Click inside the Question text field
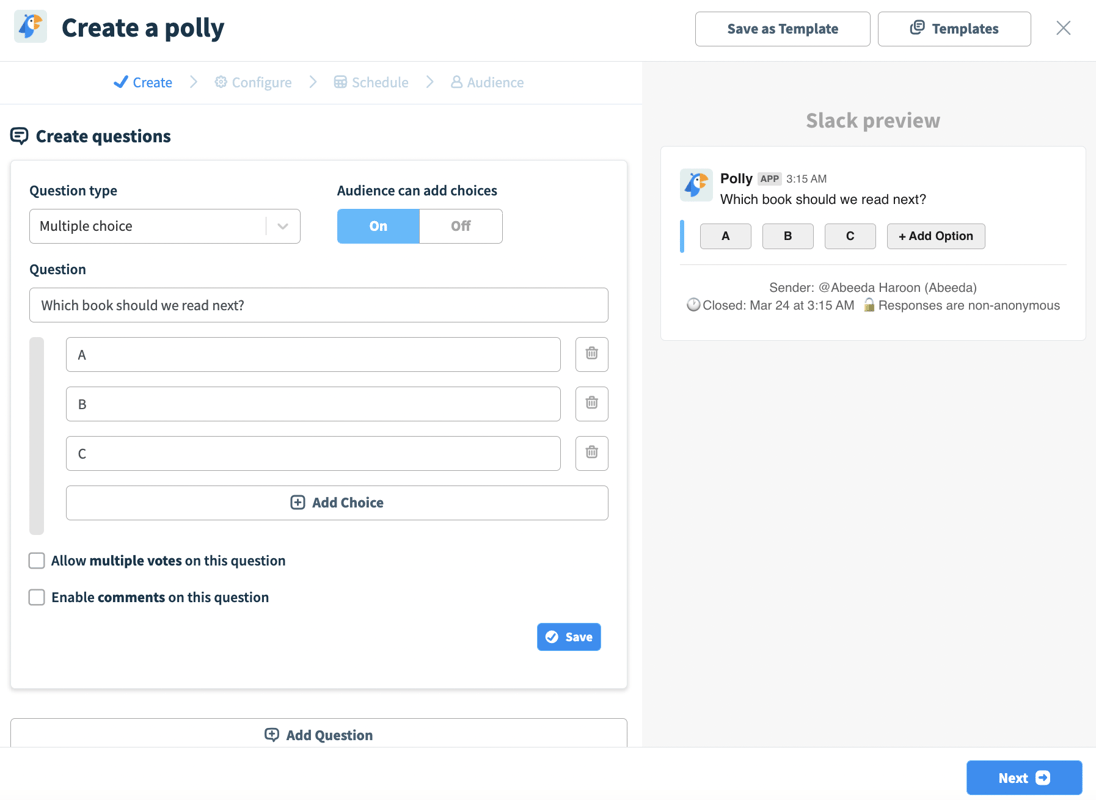 (318, 305)
